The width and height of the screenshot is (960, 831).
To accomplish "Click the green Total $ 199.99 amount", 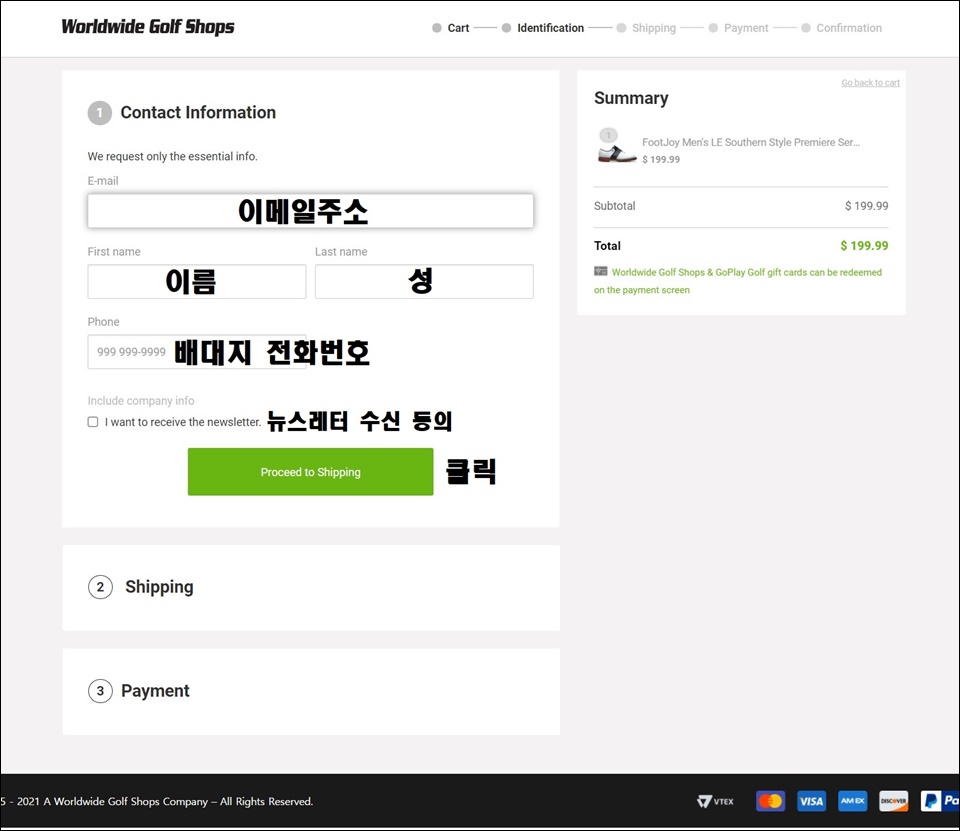I will click(x=864, y=246).
